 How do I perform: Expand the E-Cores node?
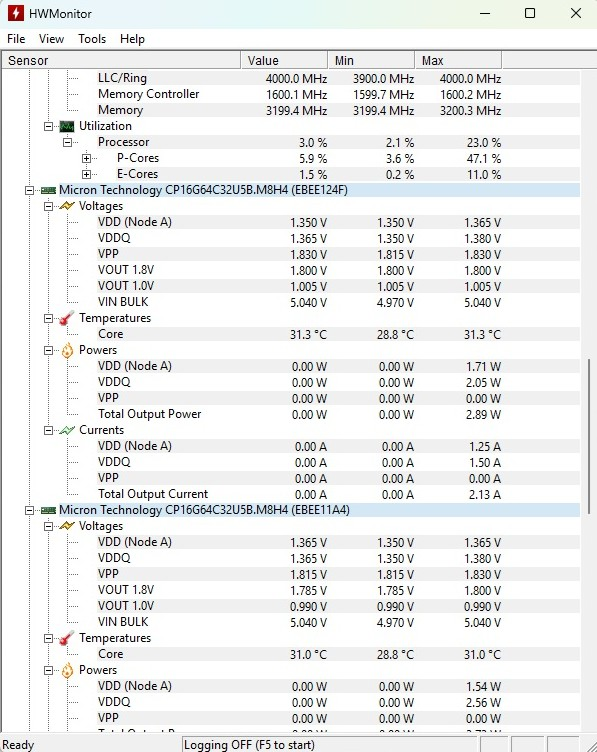(x=86, y=174)
